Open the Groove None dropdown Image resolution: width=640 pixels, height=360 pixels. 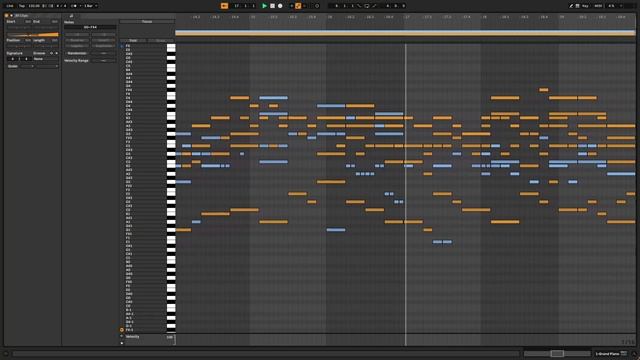tap(46, 59)
